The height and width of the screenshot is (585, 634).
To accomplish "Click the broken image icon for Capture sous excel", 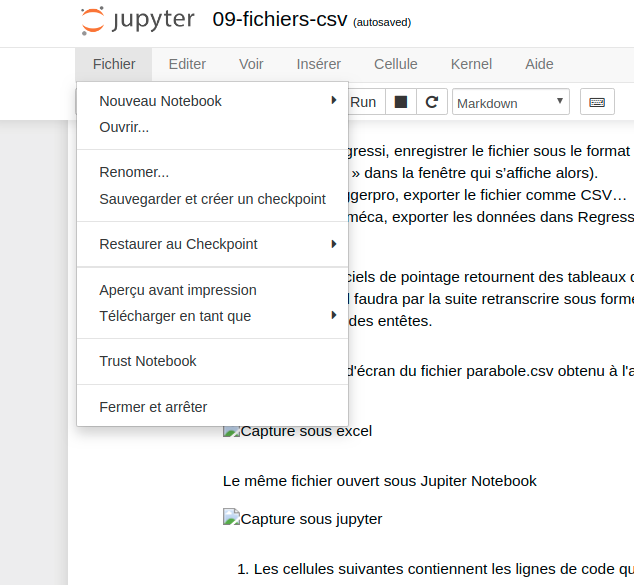I will (x=231, y=431).
